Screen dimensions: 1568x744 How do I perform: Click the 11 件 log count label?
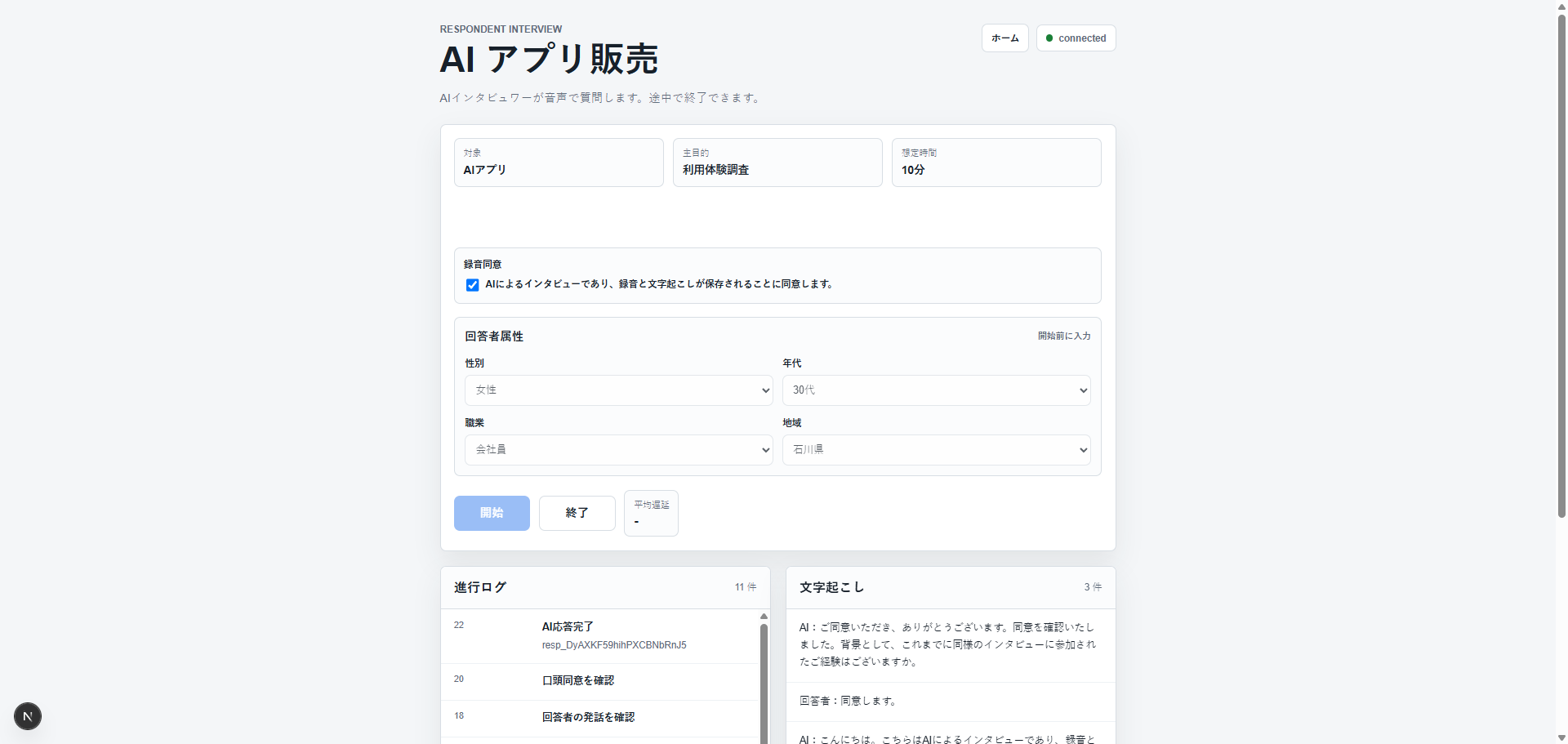coord(745,587)
